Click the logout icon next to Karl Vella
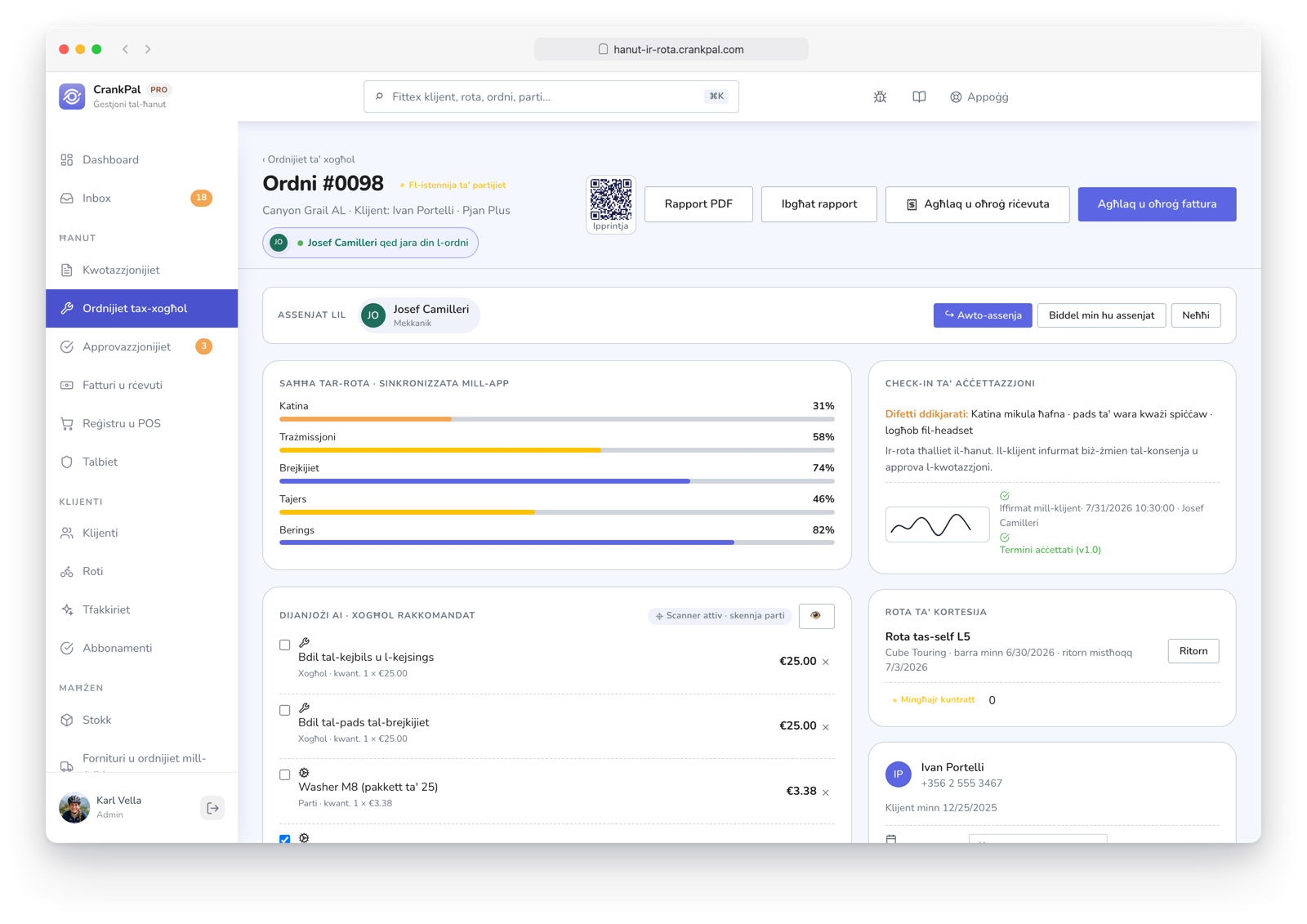The image size is (1307, 924). point(212,808)
